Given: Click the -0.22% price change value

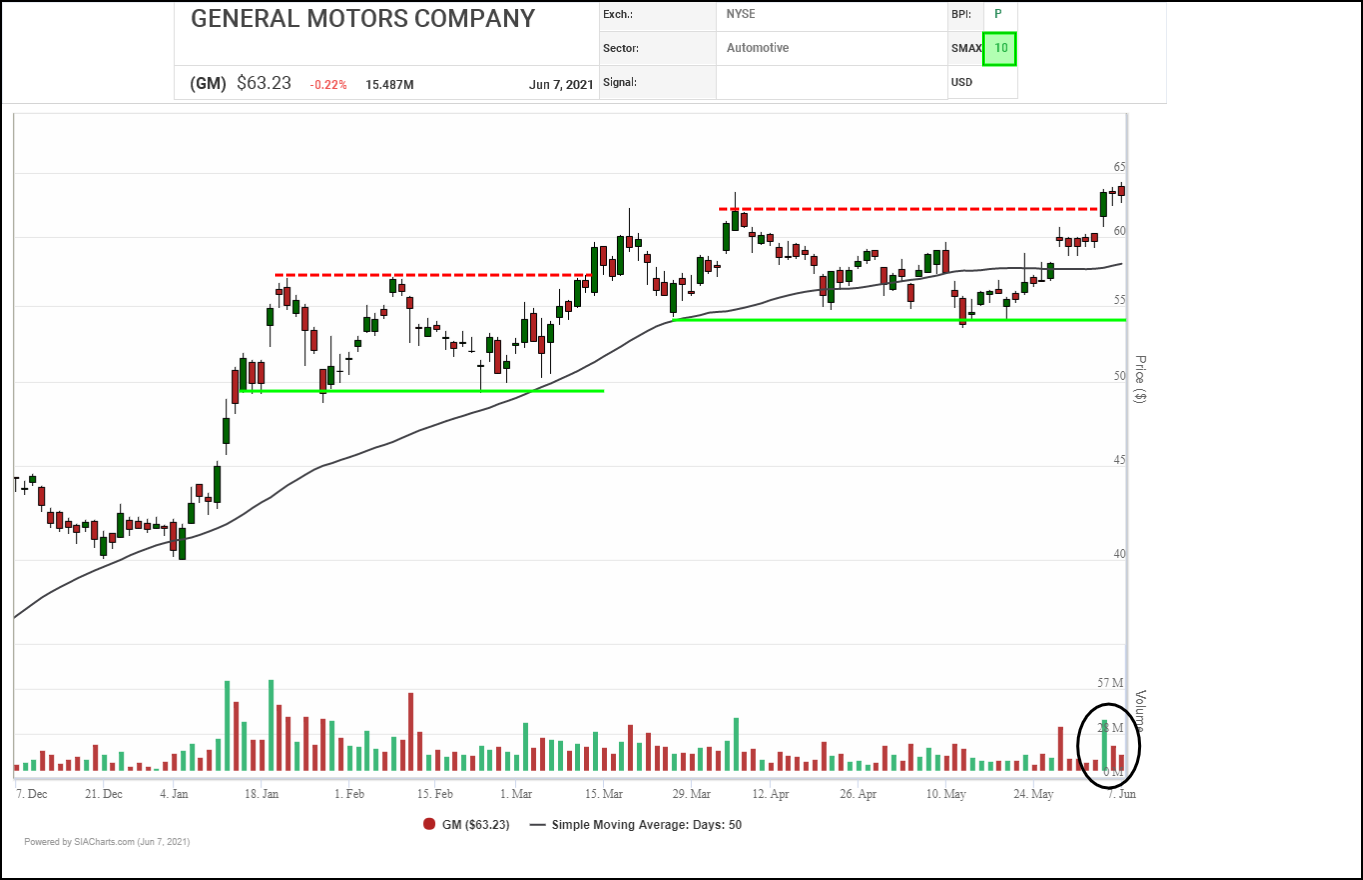Looking at the screenshot, I should click(x=328, y=85).
